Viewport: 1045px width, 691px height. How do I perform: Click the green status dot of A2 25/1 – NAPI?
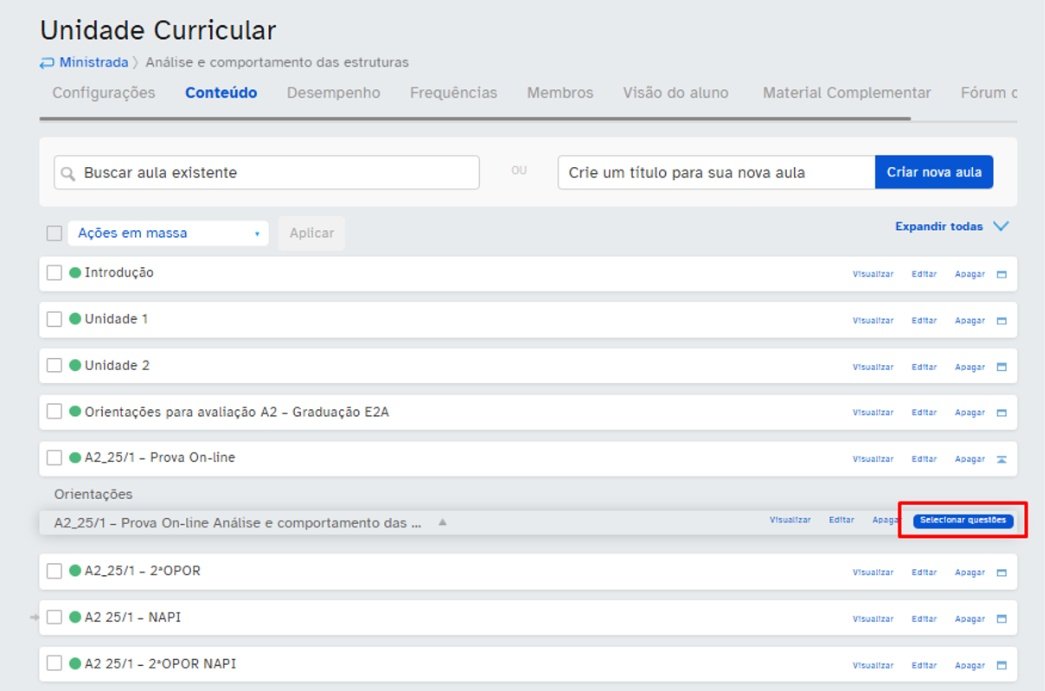[x=75, y=617]
